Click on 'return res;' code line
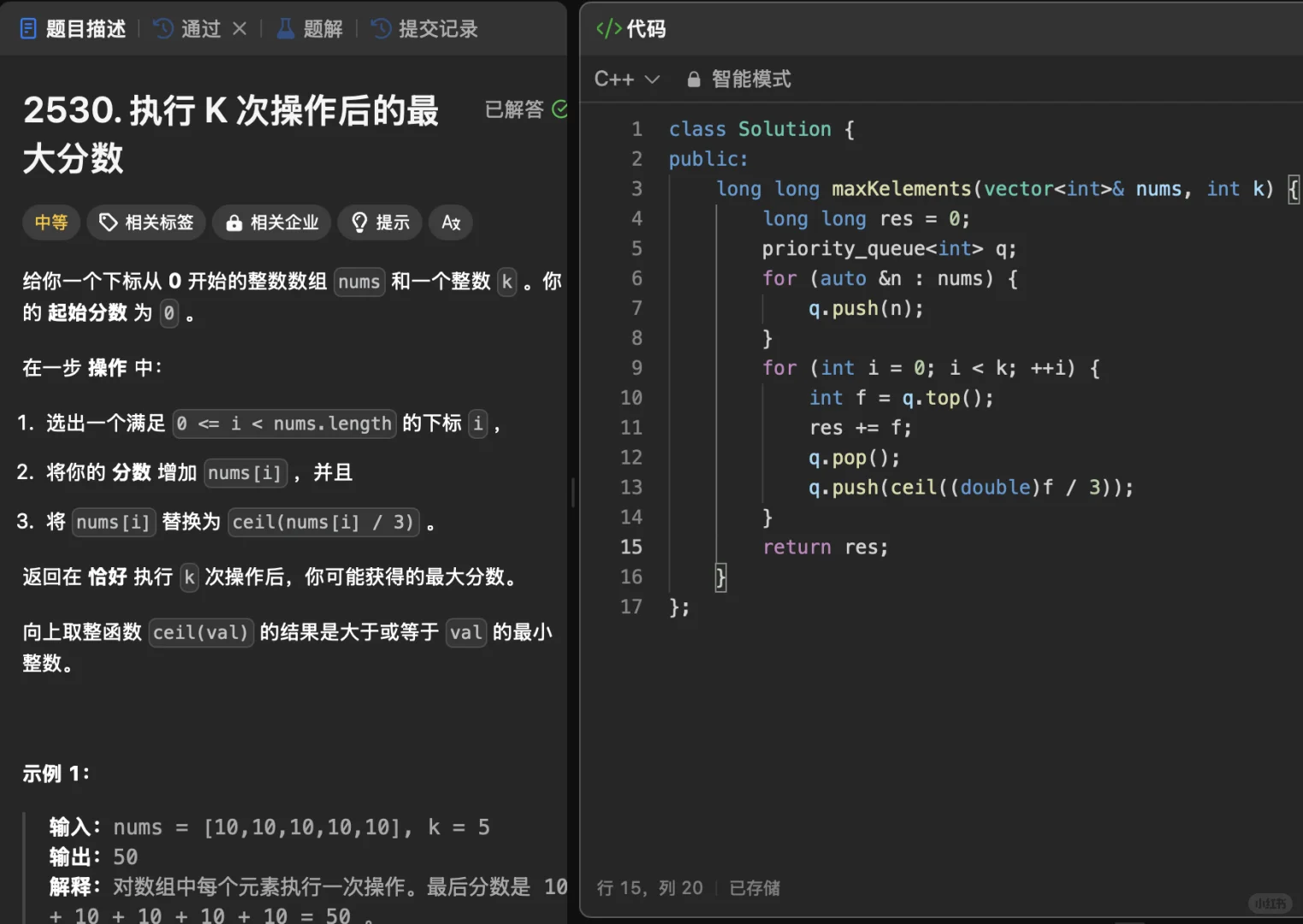This screenshot has width=1303, height=924. pos(826,547)
